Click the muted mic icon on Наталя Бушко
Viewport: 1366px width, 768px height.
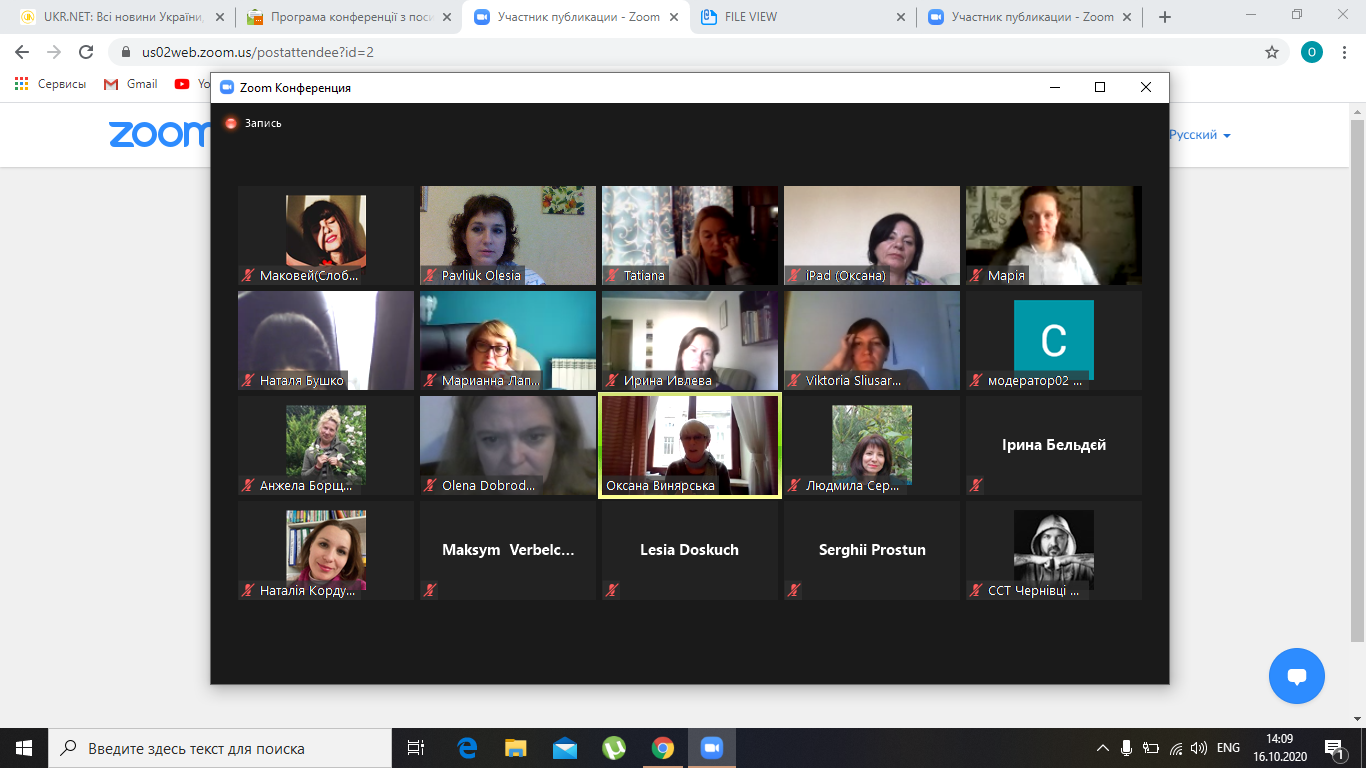pyautogui.click(x=248, y=380)
